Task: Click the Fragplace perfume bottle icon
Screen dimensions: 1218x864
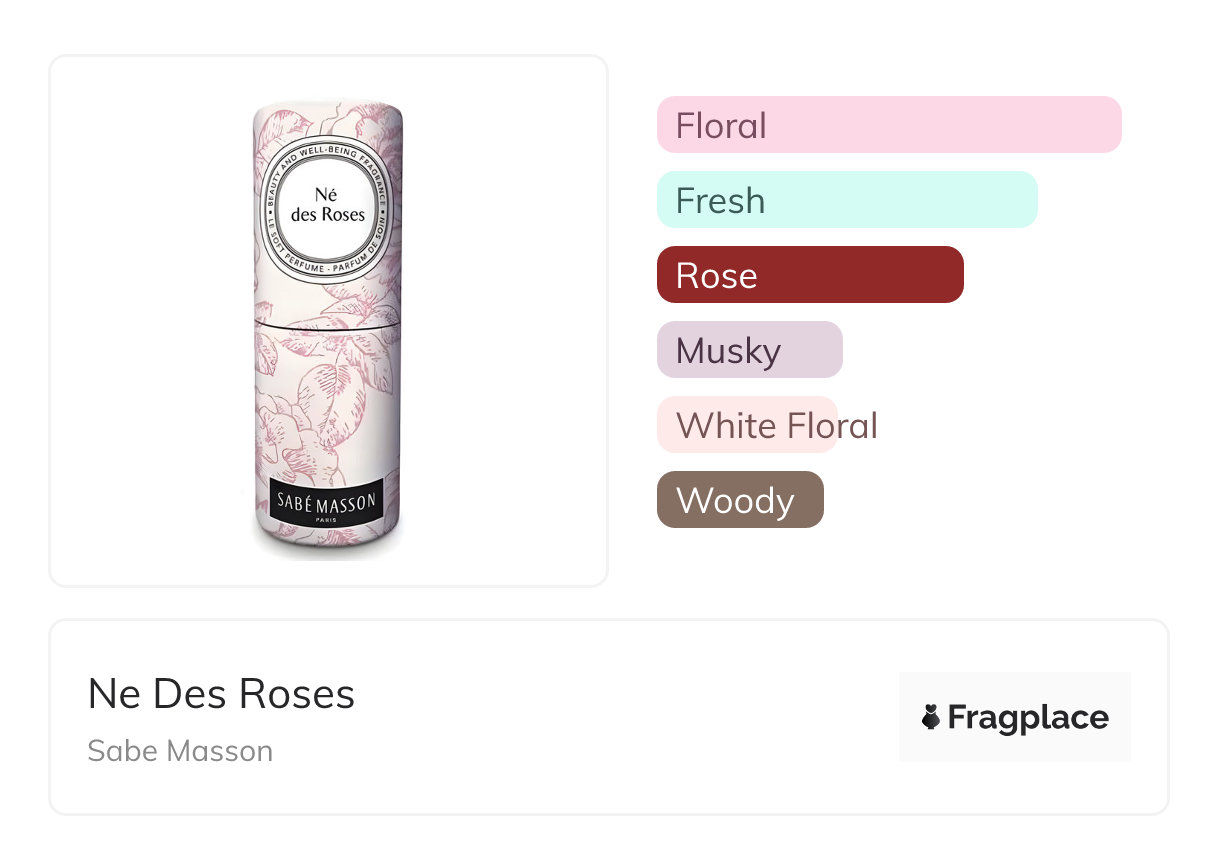Action: (x=931, y=717)
